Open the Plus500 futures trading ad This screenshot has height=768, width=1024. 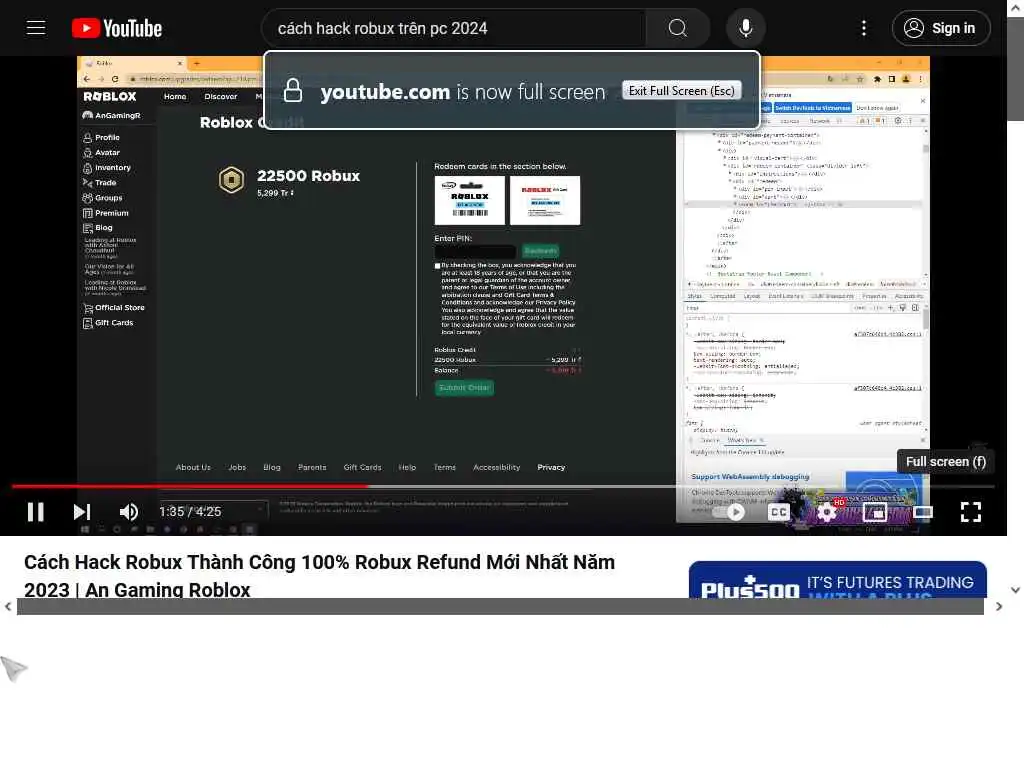click(838, 580)
